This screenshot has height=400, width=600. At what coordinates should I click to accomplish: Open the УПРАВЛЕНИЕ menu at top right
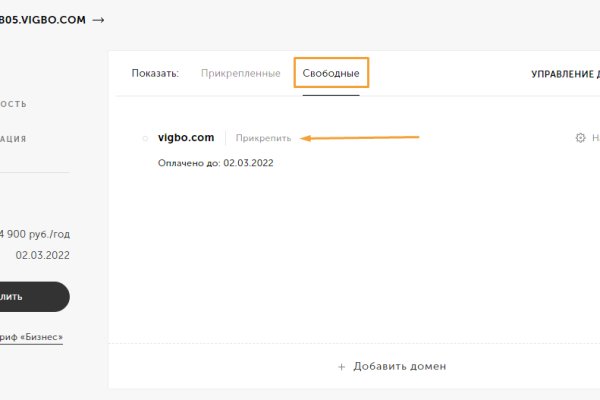[564, 74]
